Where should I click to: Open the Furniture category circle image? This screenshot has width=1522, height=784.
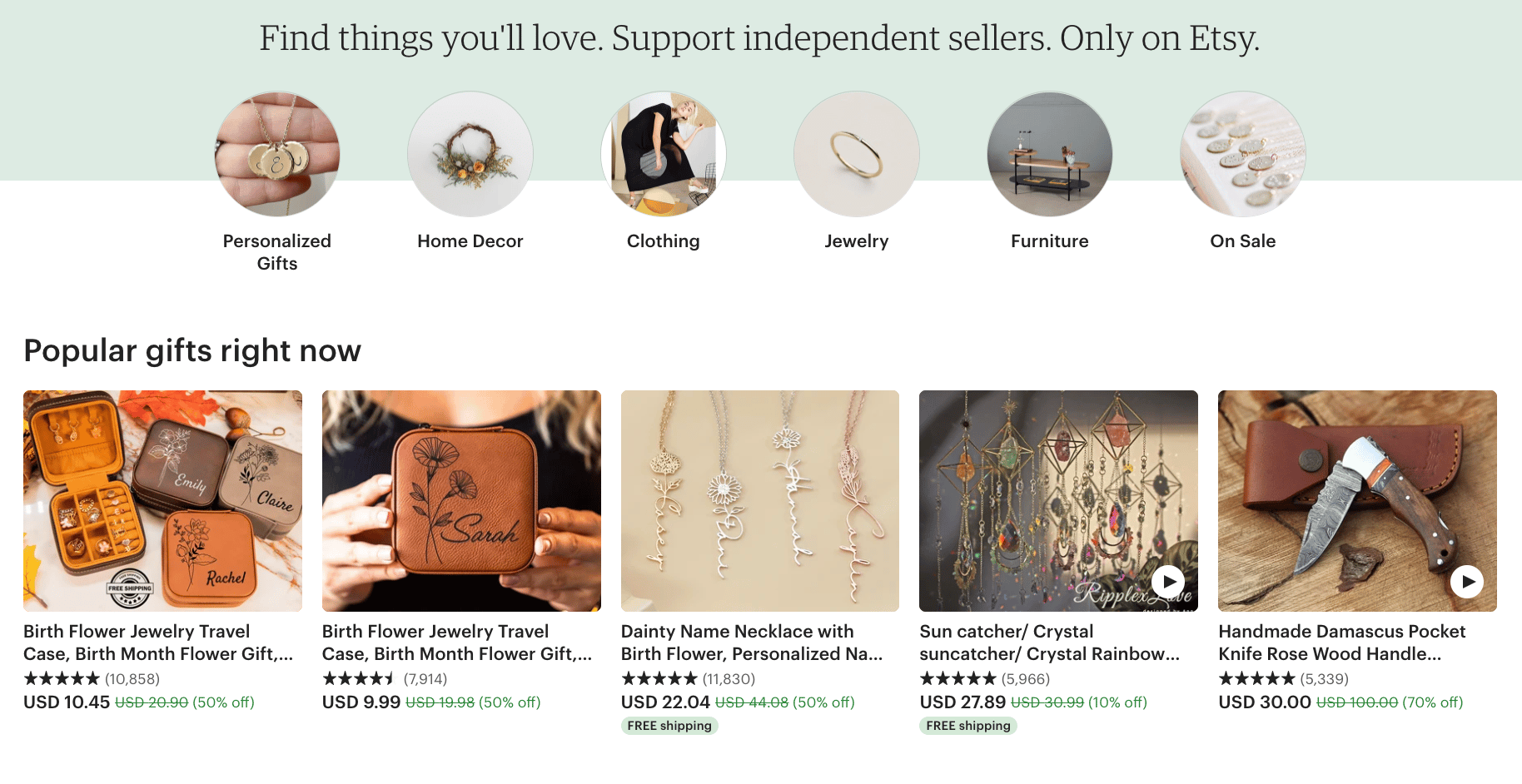pos(1050,154)
